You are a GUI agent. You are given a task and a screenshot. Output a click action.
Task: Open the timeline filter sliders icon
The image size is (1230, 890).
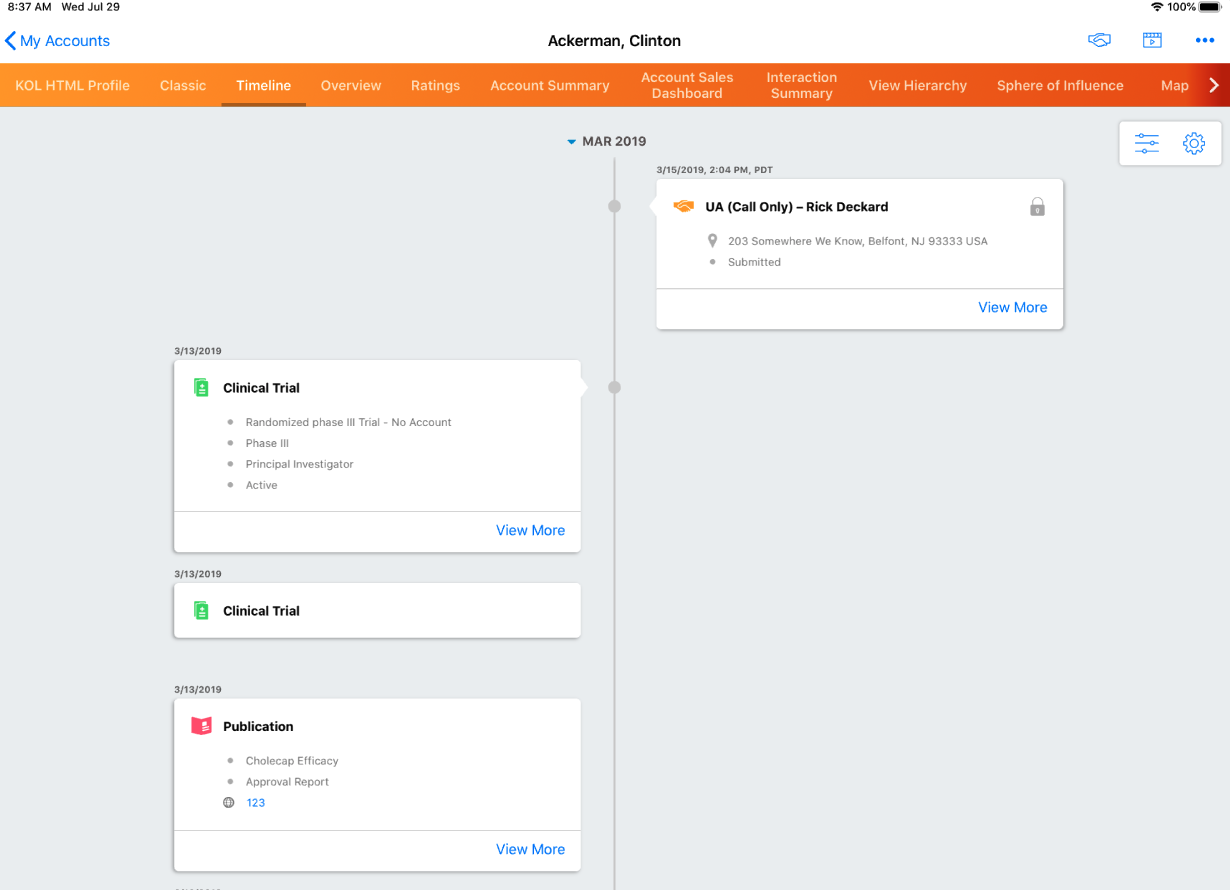click(x=1146, y=144)
